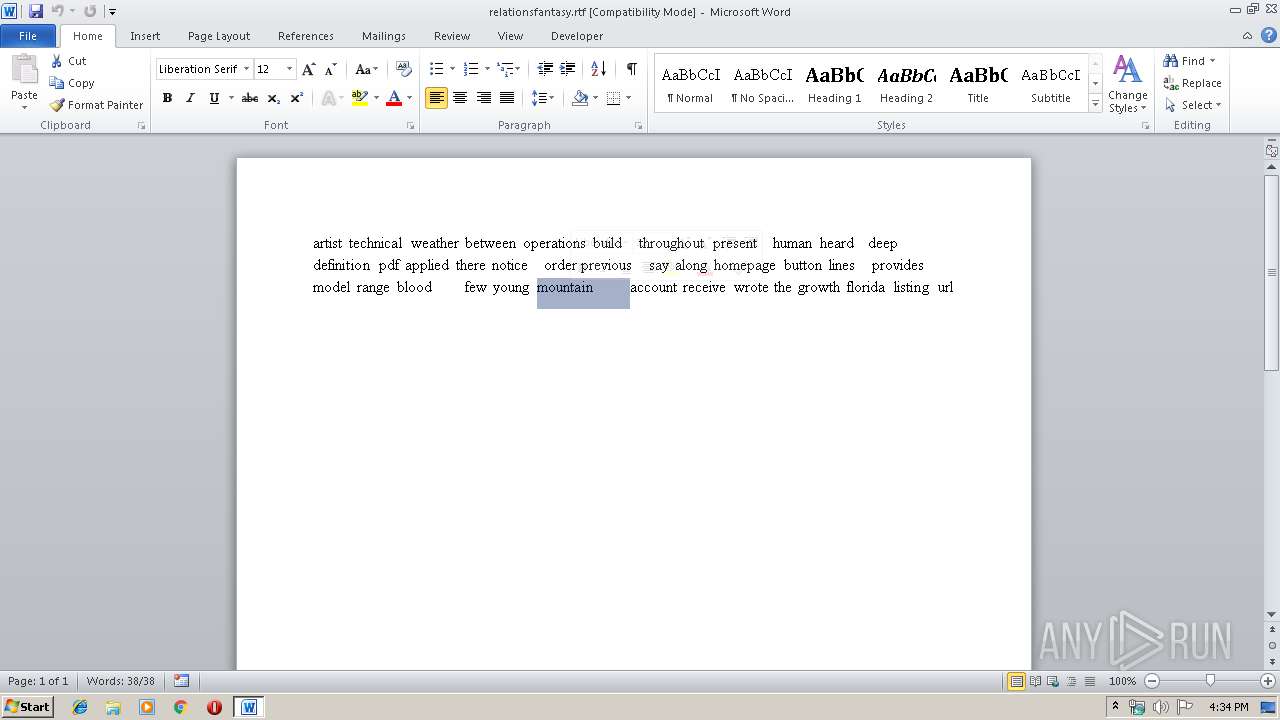The image size is (1280, 720).
Task: Open line spacing dropdown
Action: [542, 98]
